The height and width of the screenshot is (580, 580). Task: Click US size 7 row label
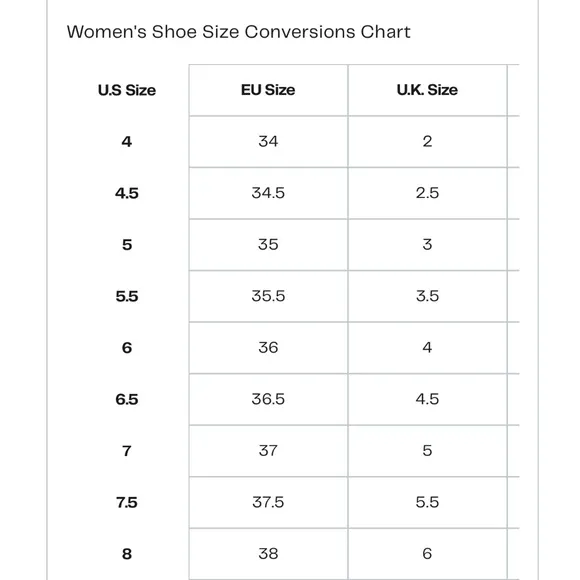(127, 451)
